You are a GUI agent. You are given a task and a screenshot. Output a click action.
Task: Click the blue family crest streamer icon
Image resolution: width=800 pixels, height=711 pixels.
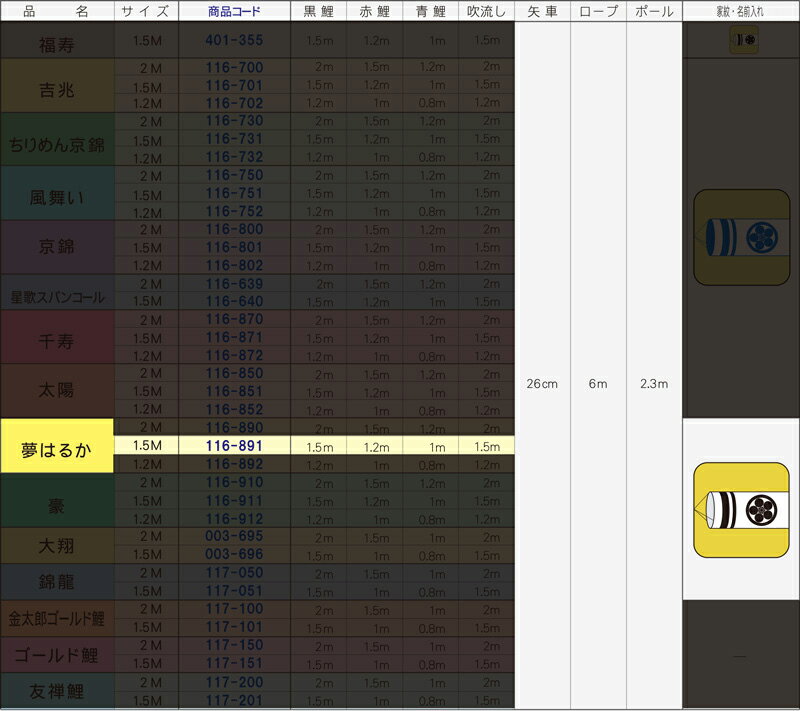[741, 238]
